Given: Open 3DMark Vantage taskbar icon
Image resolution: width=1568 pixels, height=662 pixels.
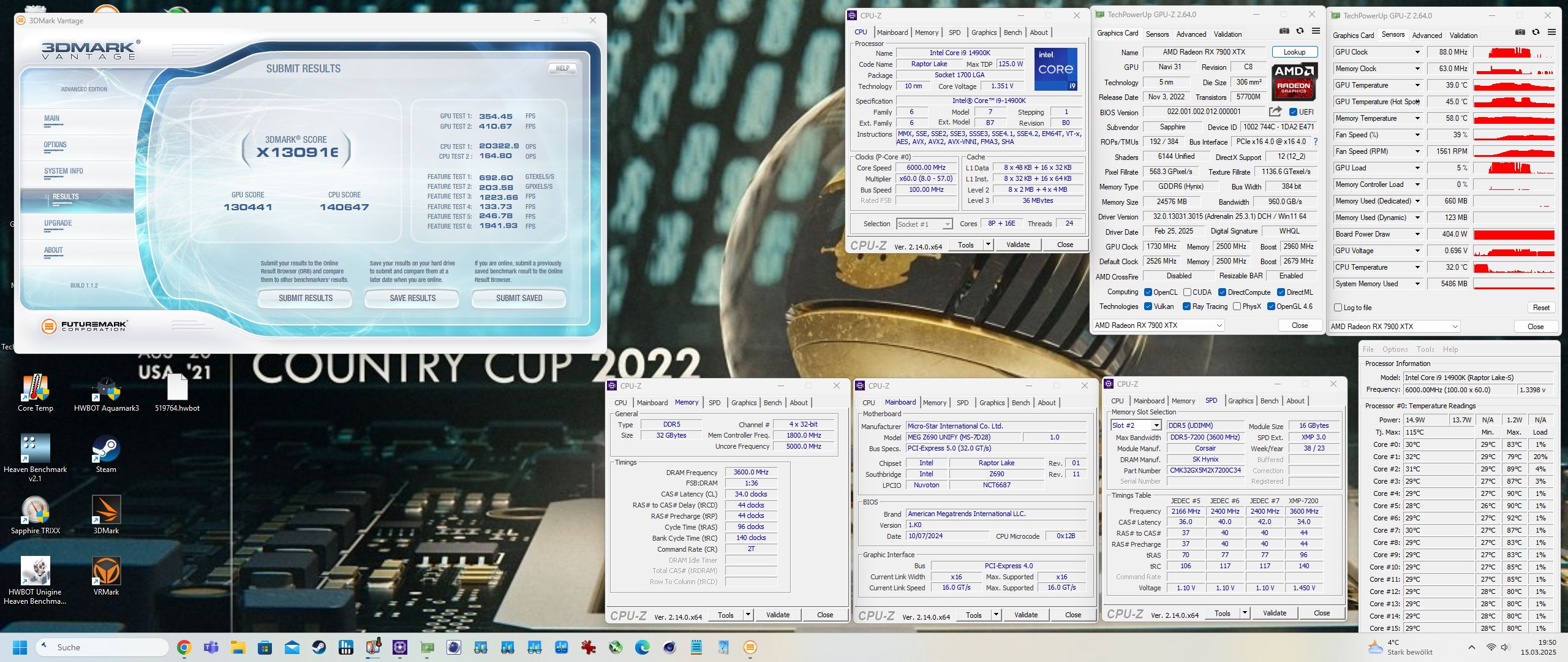Looking at the screenshot, I should click(750, 647).
